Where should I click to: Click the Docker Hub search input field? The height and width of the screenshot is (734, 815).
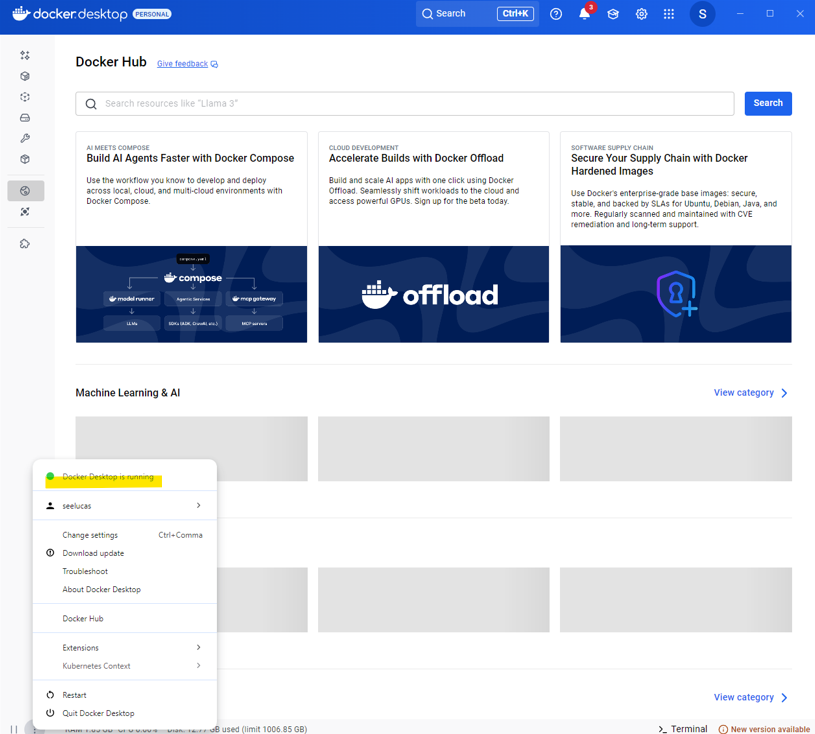coord(400,103)
